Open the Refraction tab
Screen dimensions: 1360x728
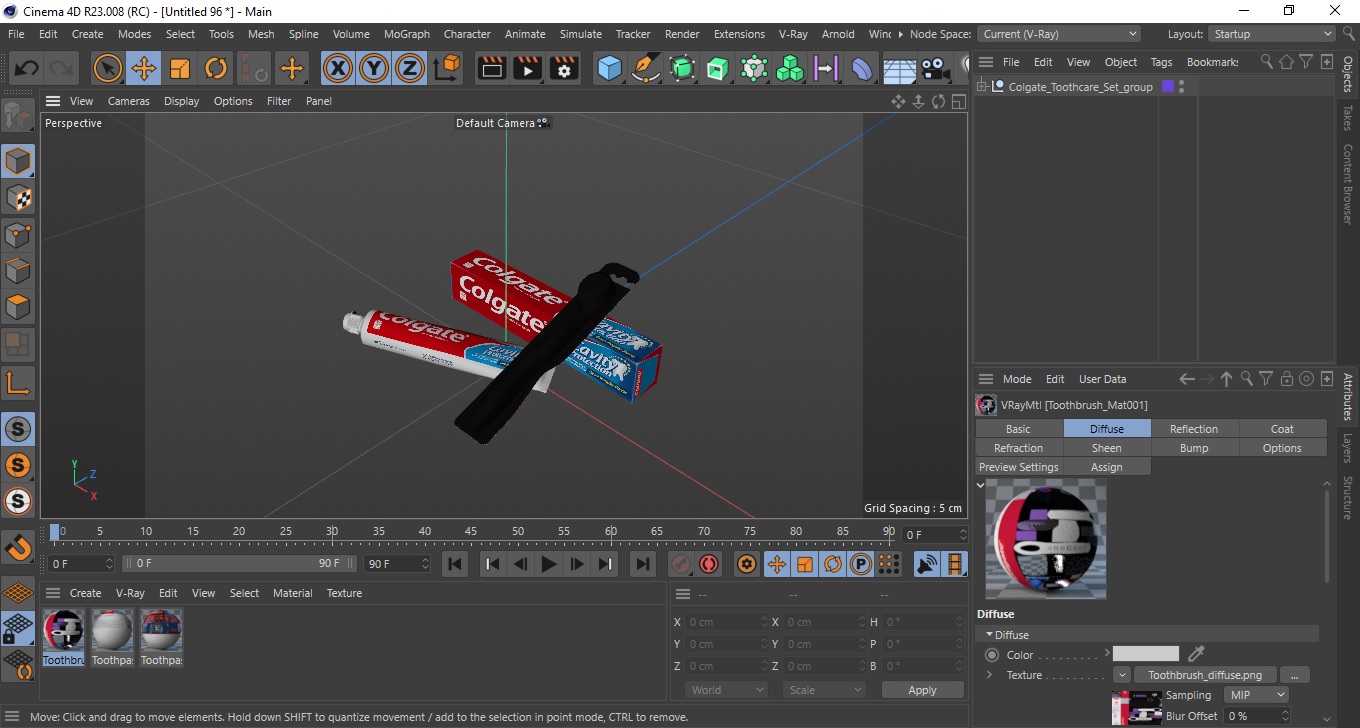(1018, 448)
